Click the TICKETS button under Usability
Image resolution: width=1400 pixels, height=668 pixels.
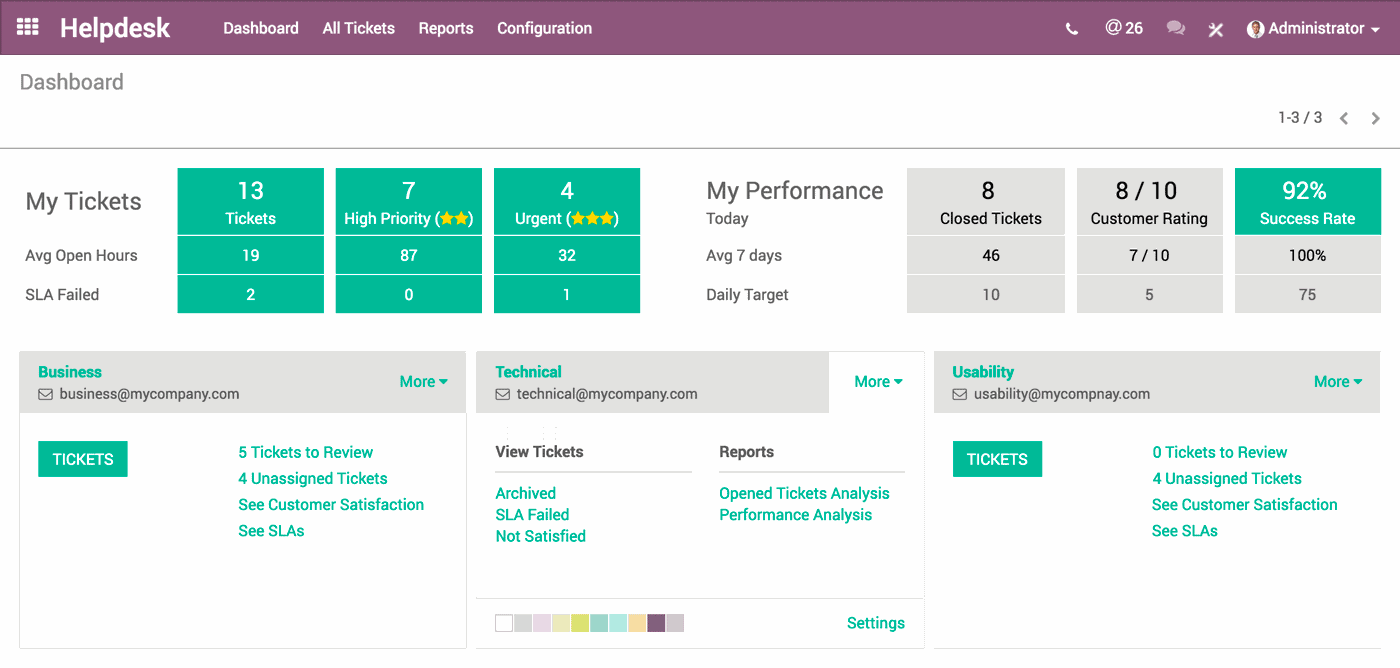pyautogui.click(x=997, y=459)
